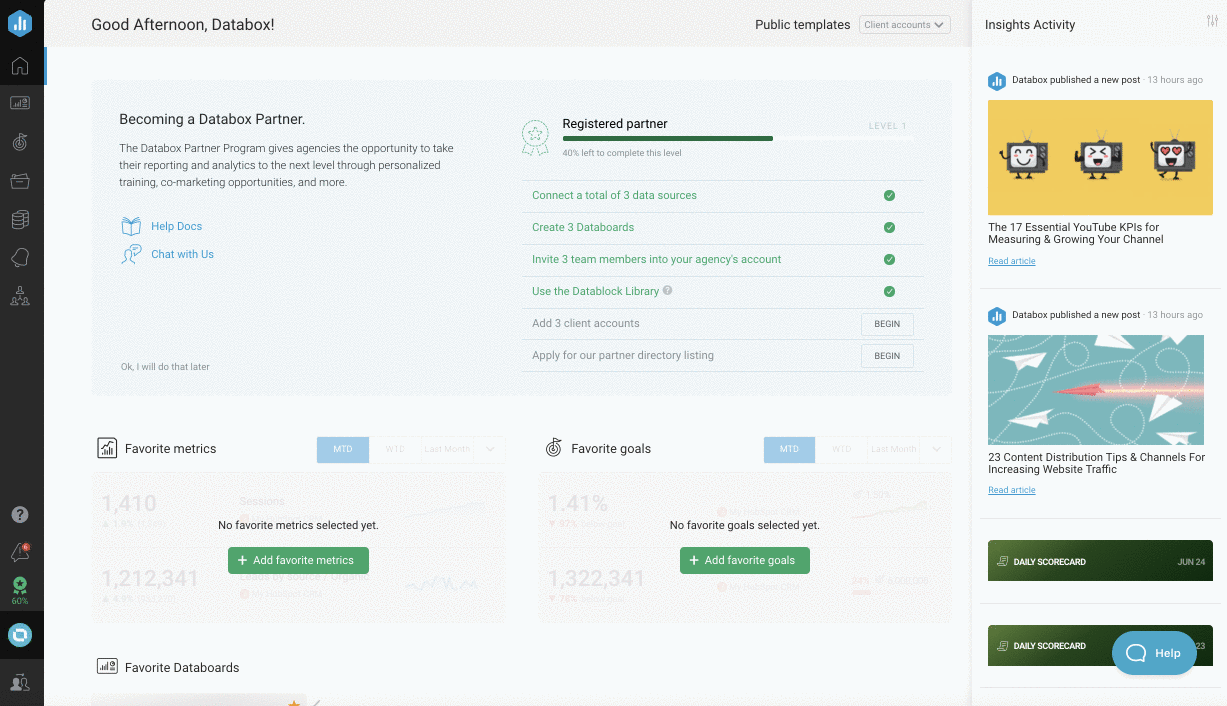Select MTD tab in Favorite goals
The width and height of the screenshot is (1227, 706).
(x=790, y=449)
